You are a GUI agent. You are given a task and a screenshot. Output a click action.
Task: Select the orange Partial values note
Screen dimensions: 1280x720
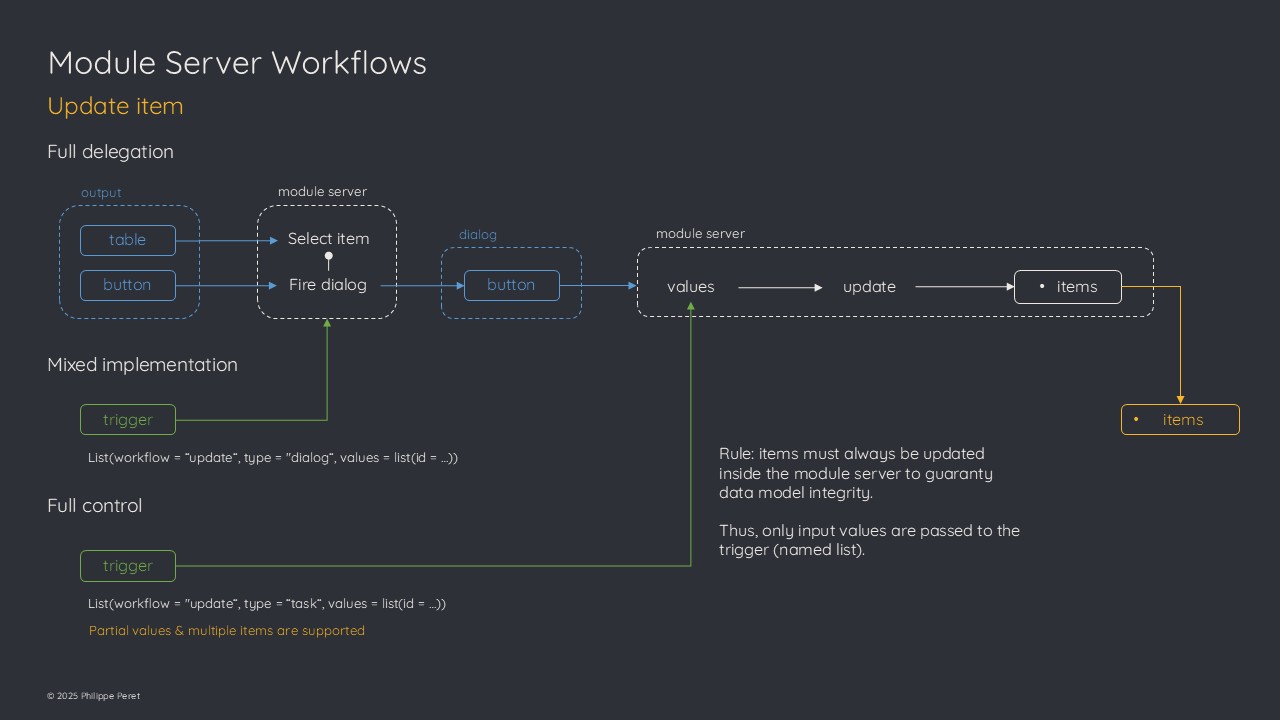pos(226,631)
